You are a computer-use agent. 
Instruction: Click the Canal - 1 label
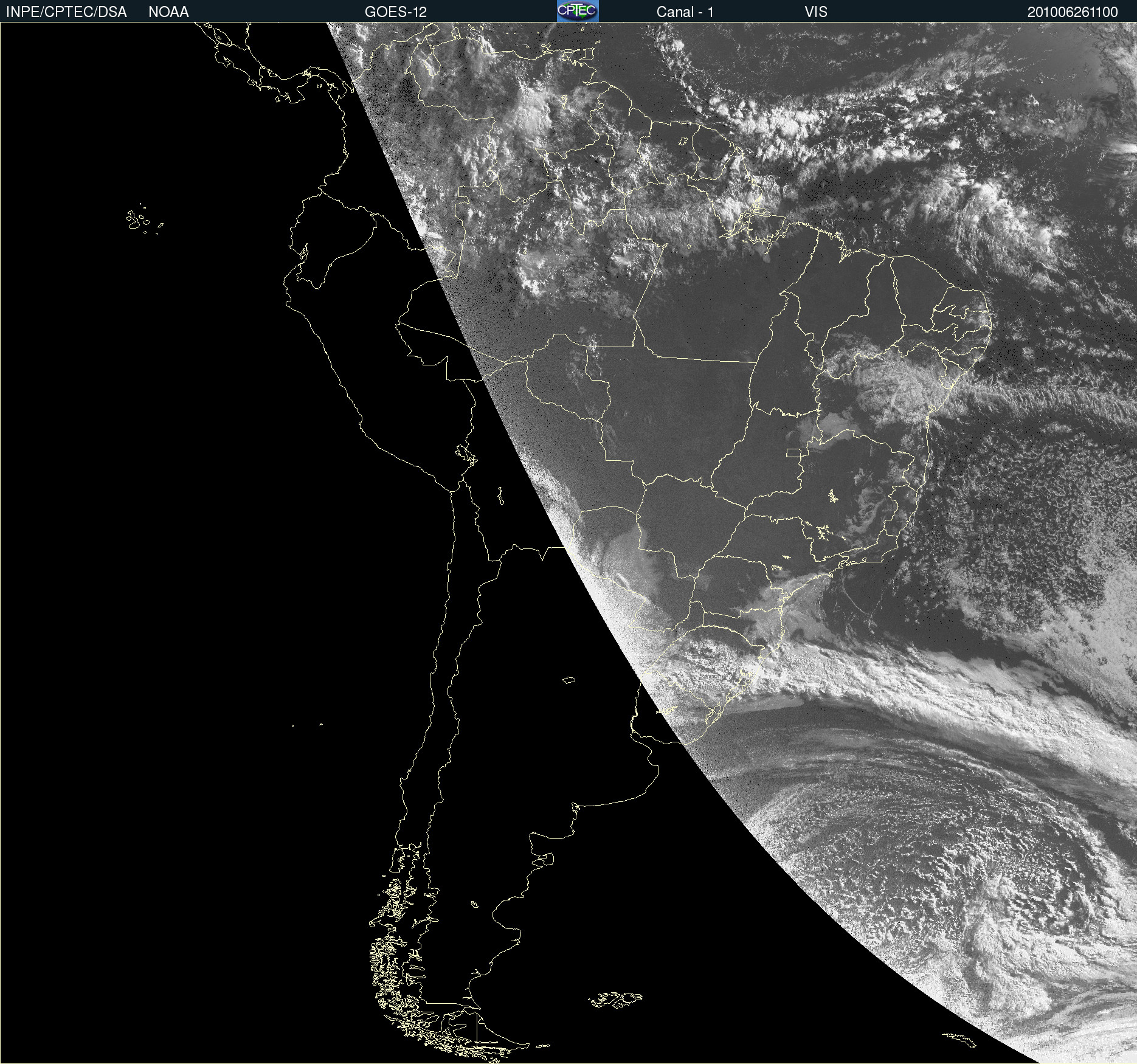click(x=685, y=12)
